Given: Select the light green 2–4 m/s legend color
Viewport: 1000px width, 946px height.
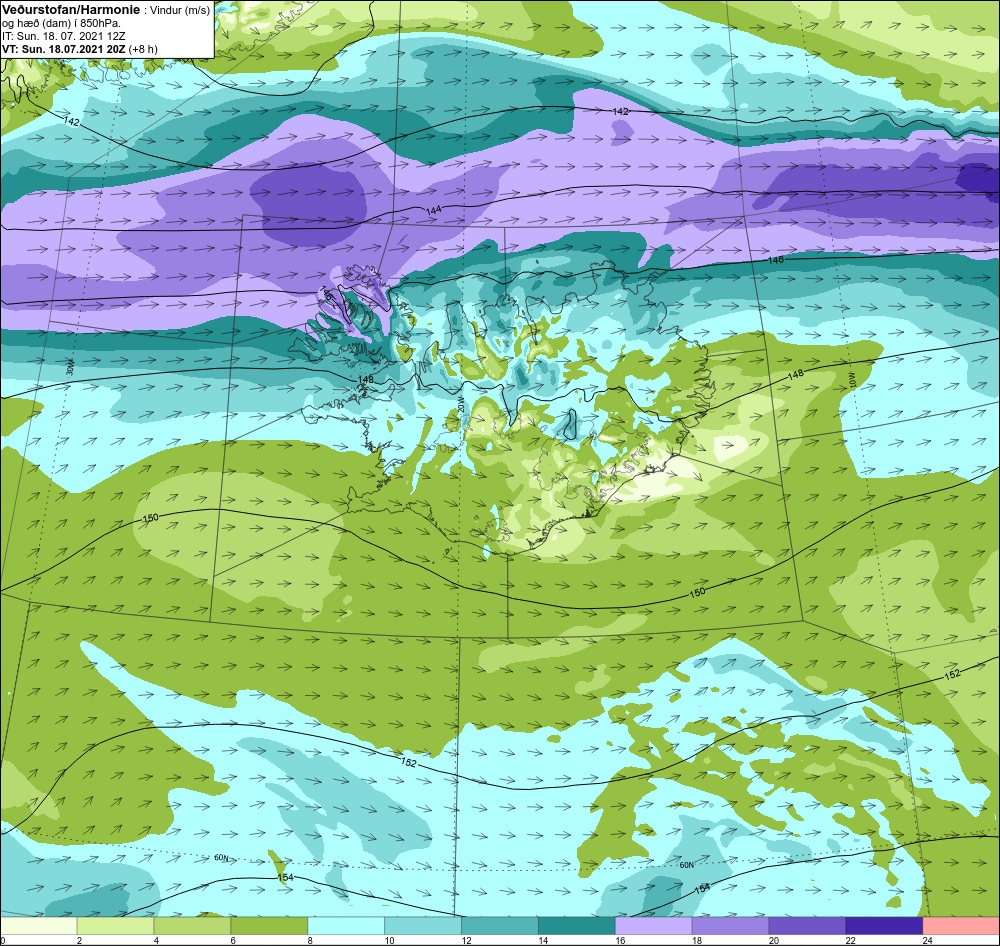Looking at the screenshot, I should point(115,925).
